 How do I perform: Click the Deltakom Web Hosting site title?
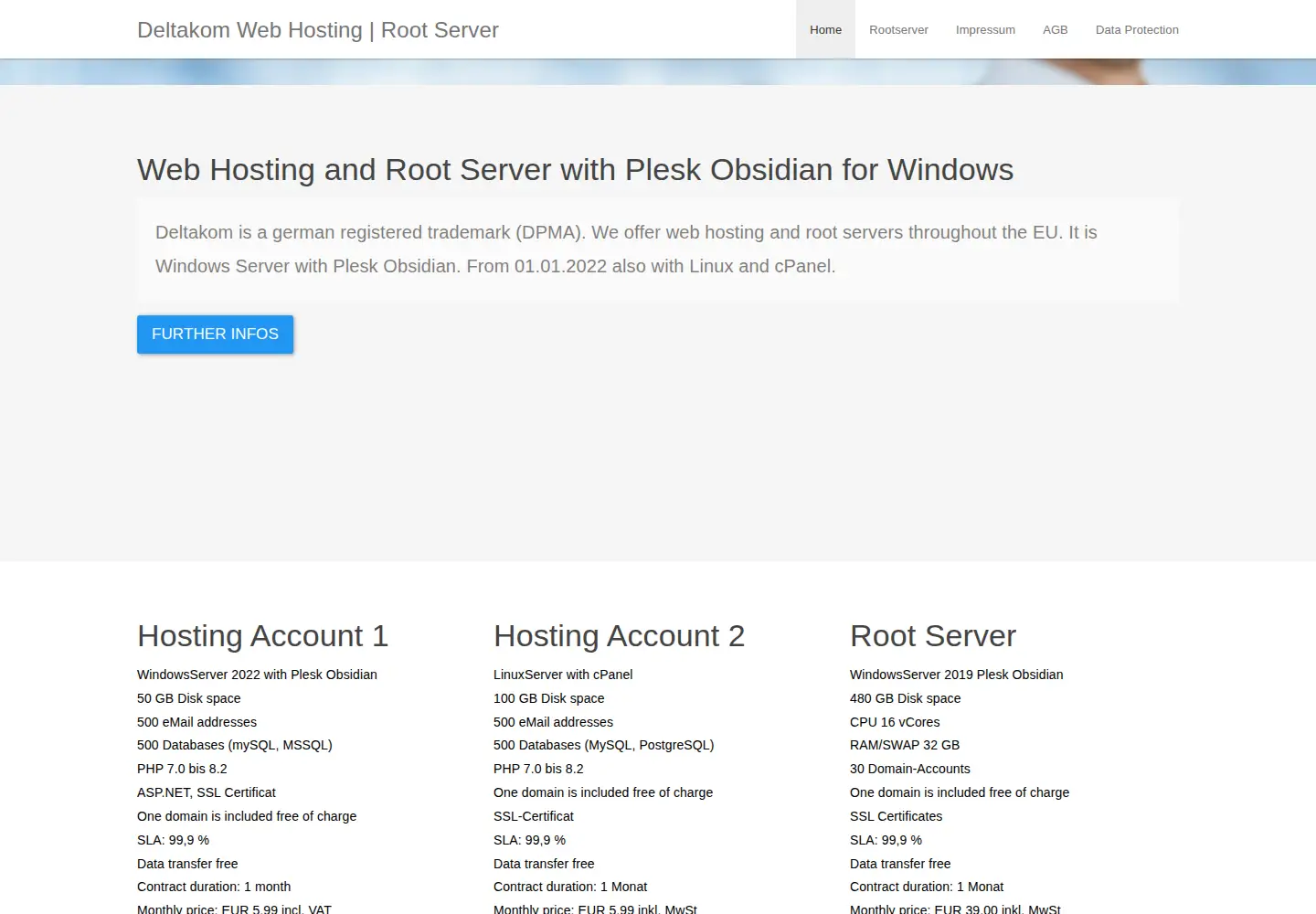(318, 29)
